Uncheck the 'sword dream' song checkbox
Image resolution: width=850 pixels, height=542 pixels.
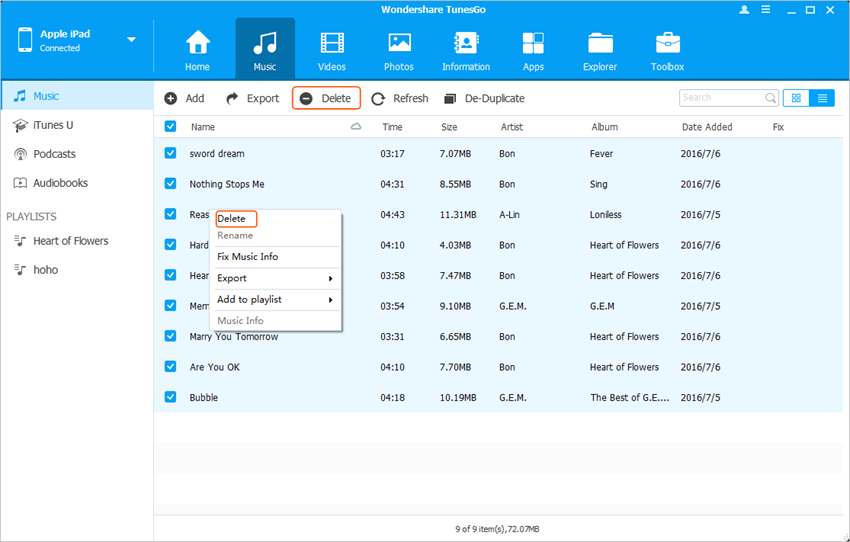tap(170, 153)
